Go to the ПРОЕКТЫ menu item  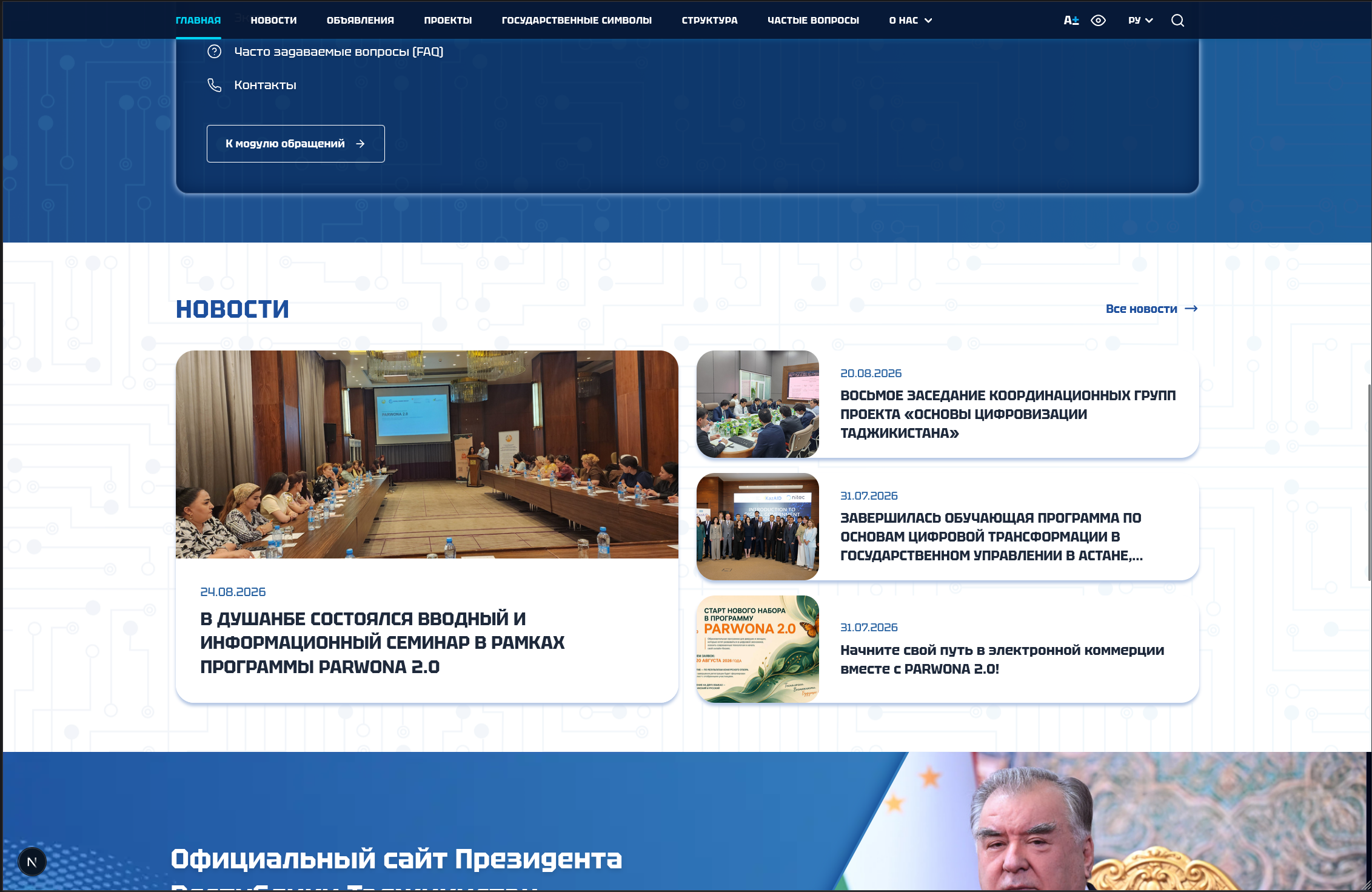coord(447,21)
